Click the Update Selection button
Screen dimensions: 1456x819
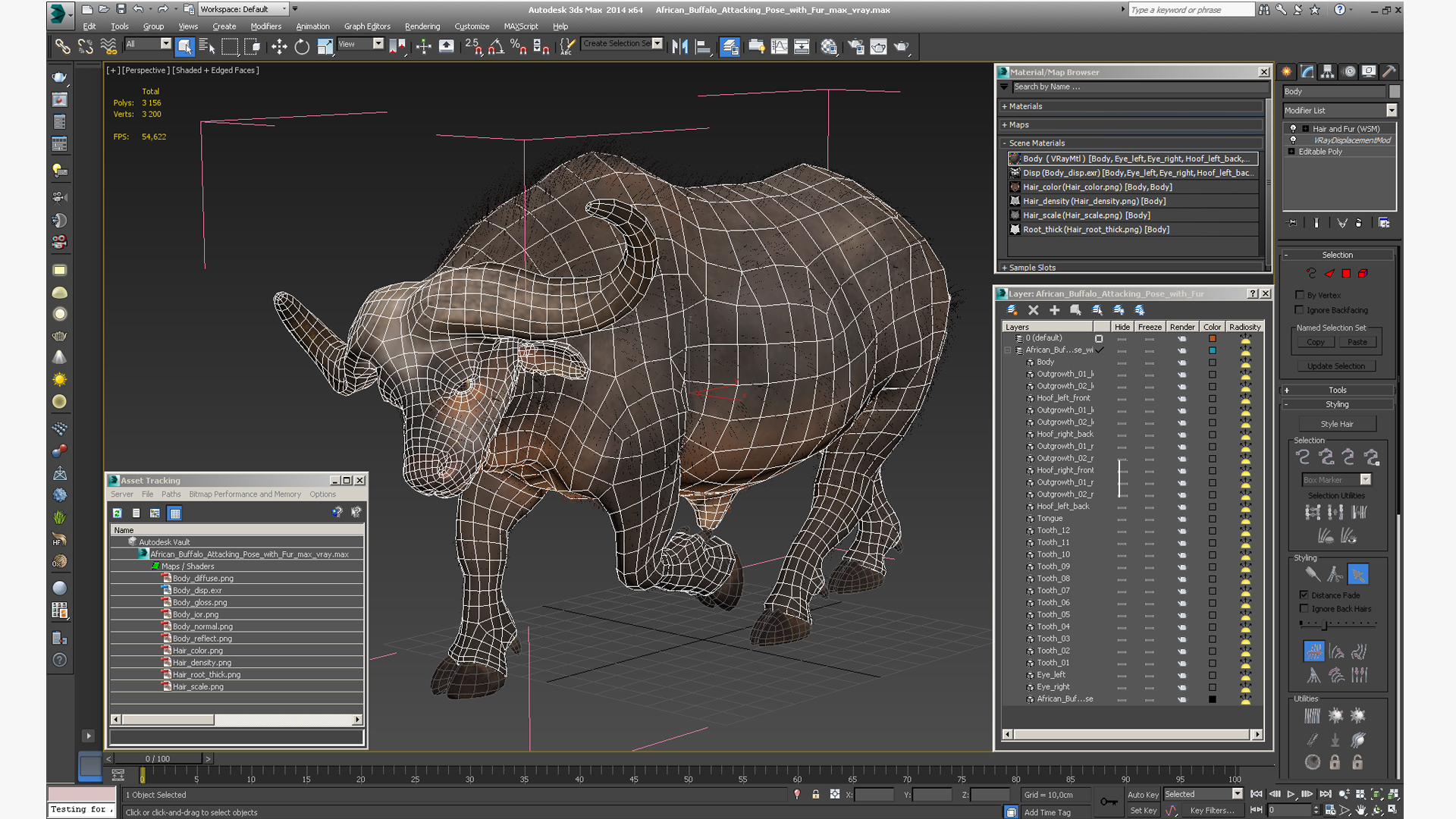pyautogui.click(x=1335, y=366)
